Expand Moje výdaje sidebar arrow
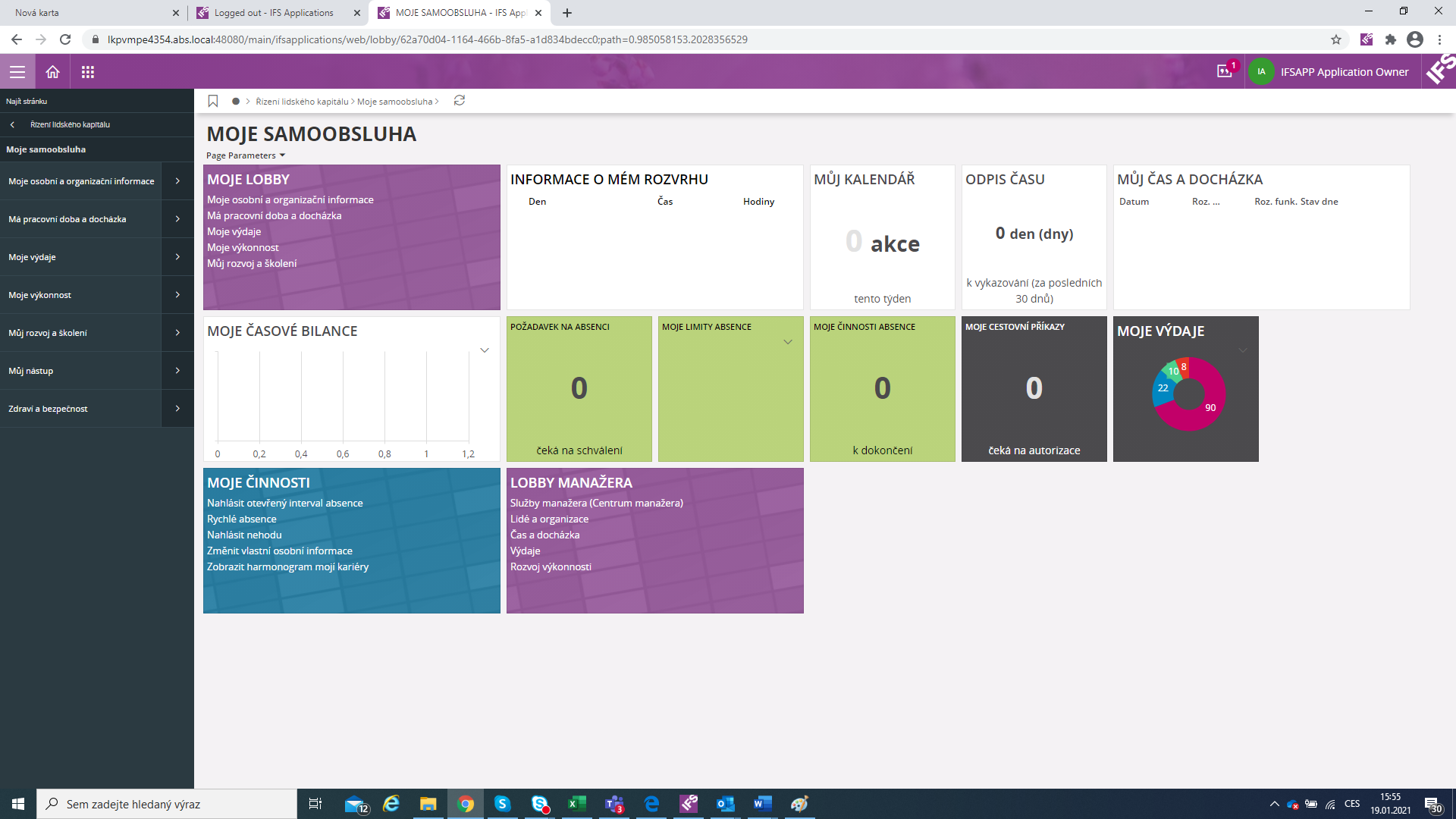 pos(177,257)
